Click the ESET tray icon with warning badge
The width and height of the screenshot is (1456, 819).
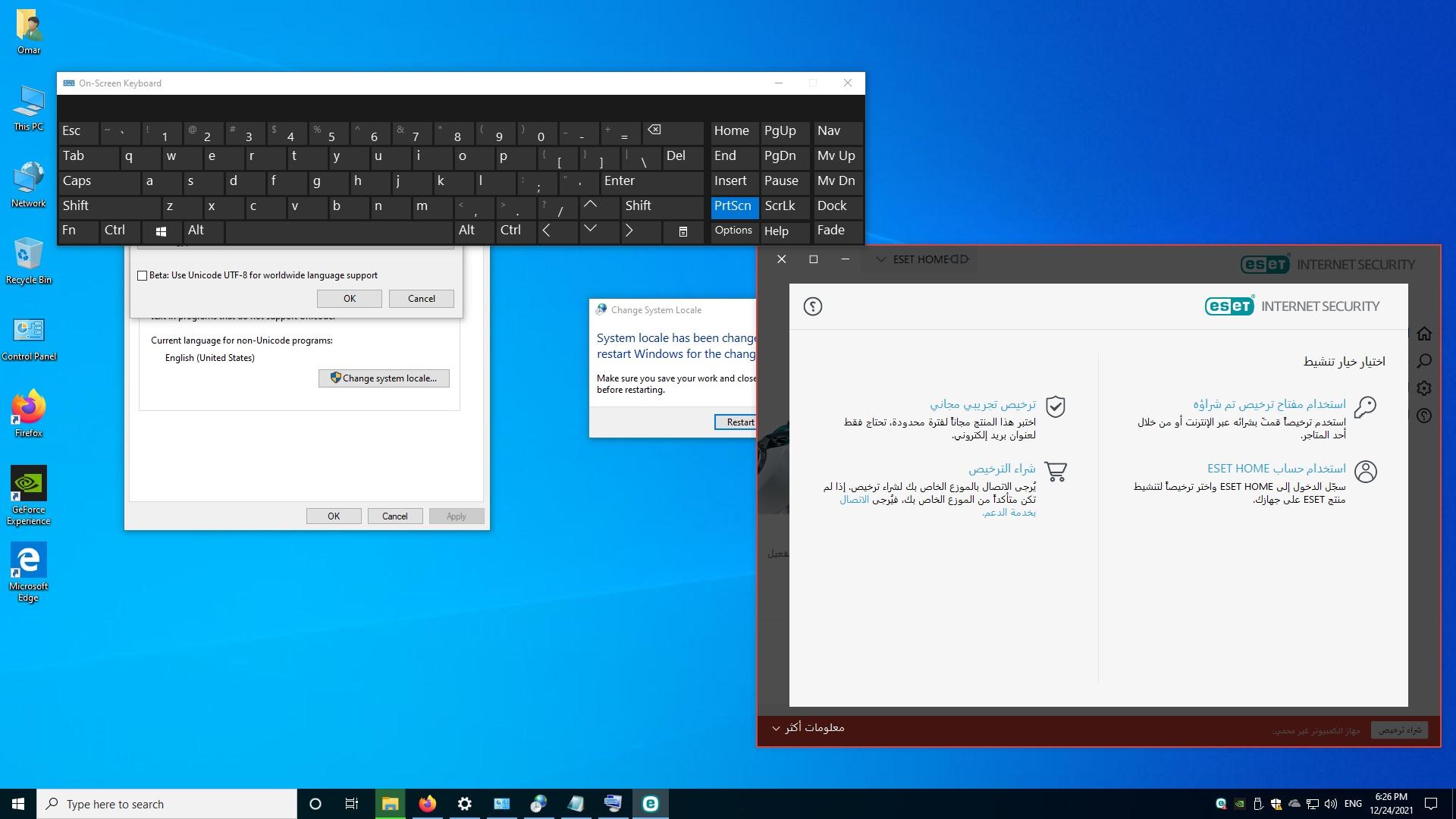(1221, 804)
